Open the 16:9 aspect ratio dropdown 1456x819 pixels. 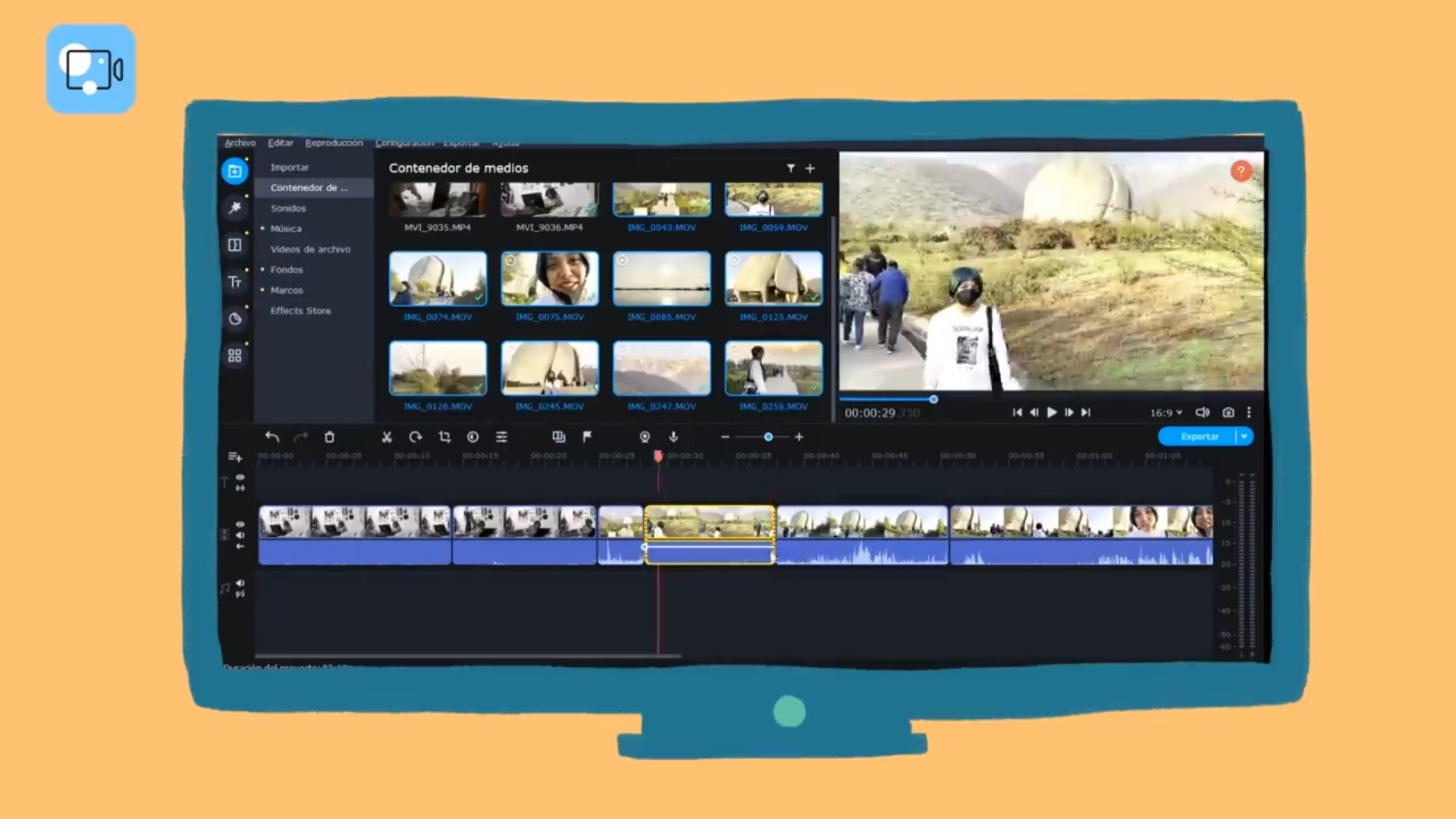1166,413
